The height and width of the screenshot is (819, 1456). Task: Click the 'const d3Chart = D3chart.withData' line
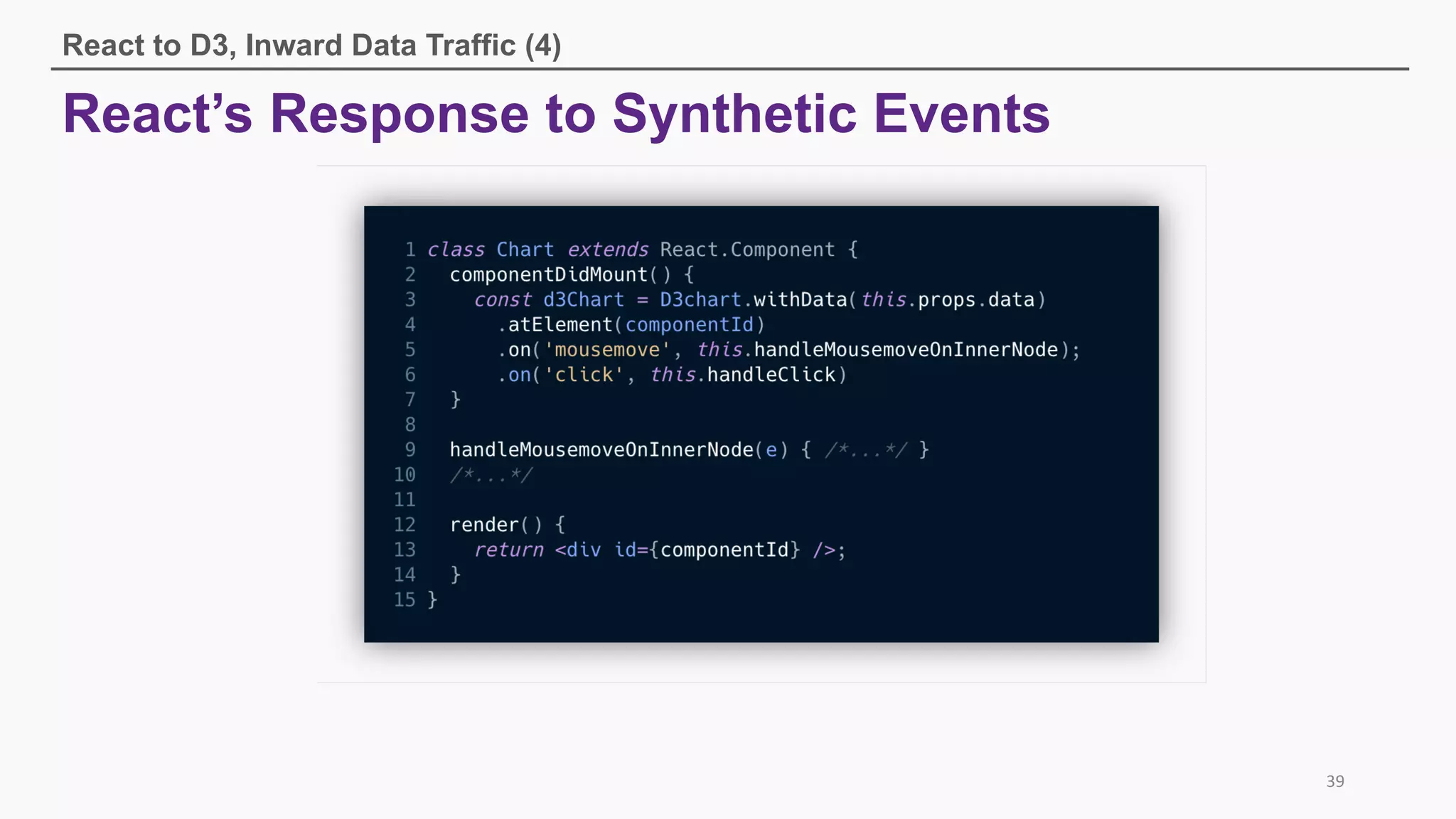coord(759,299)
